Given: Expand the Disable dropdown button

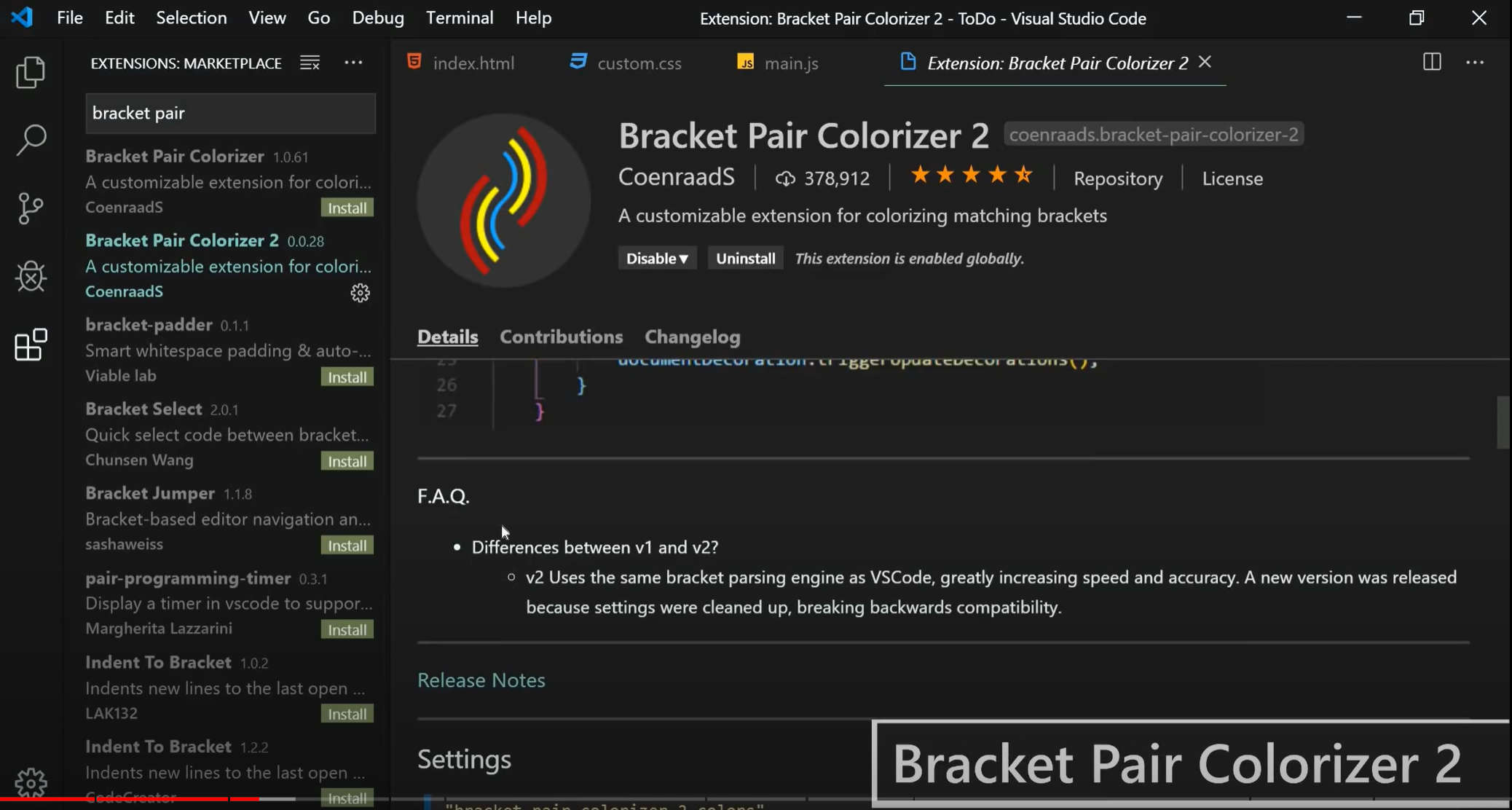Looking at the screenshot, I should click(656, 259).
